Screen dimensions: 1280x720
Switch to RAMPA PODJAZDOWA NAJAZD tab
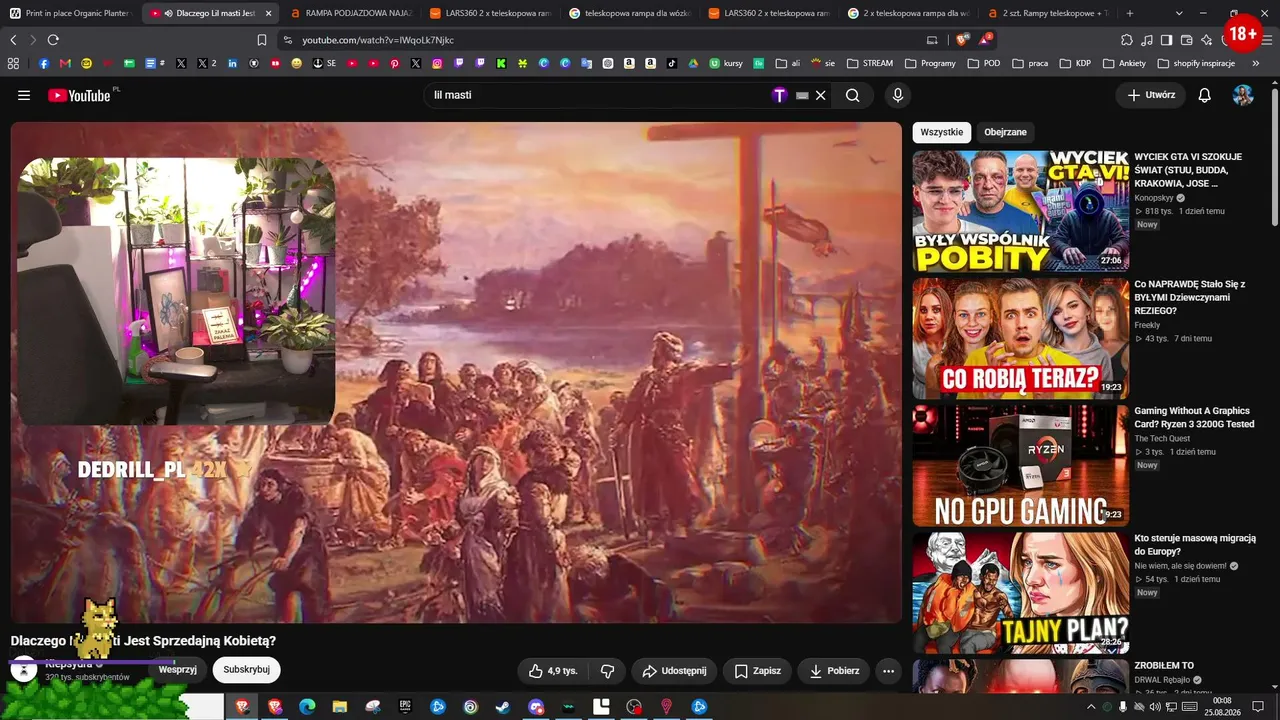click(350, 13)
